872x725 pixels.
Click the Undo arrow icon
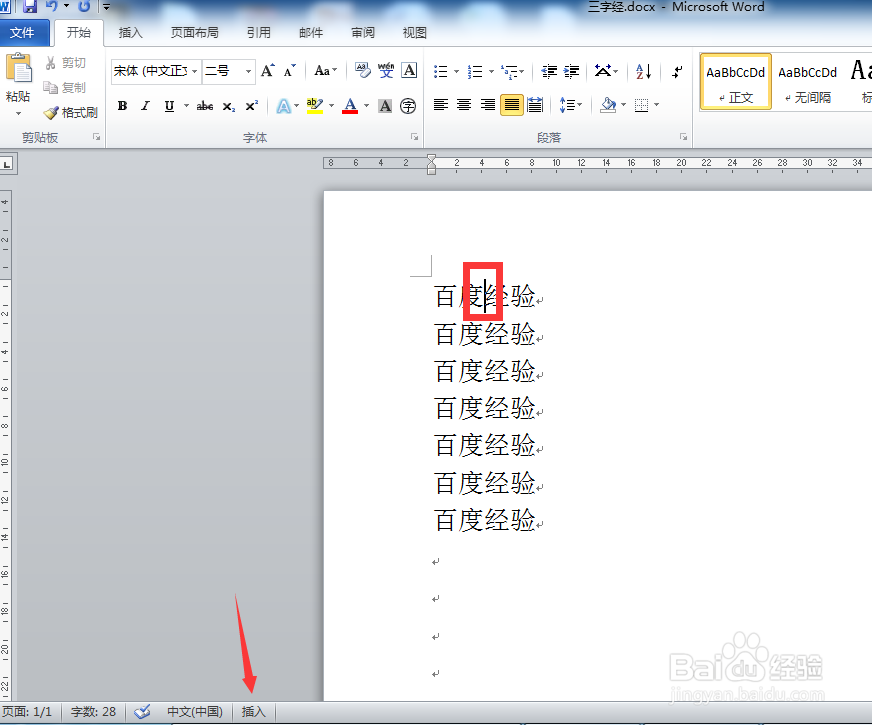[52, 6]
